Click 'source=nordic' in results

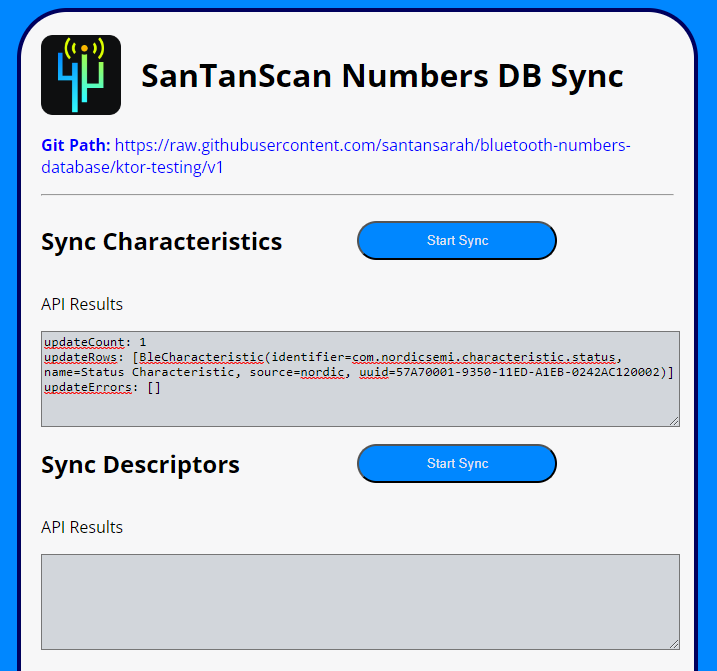click(x=297, y=372)
